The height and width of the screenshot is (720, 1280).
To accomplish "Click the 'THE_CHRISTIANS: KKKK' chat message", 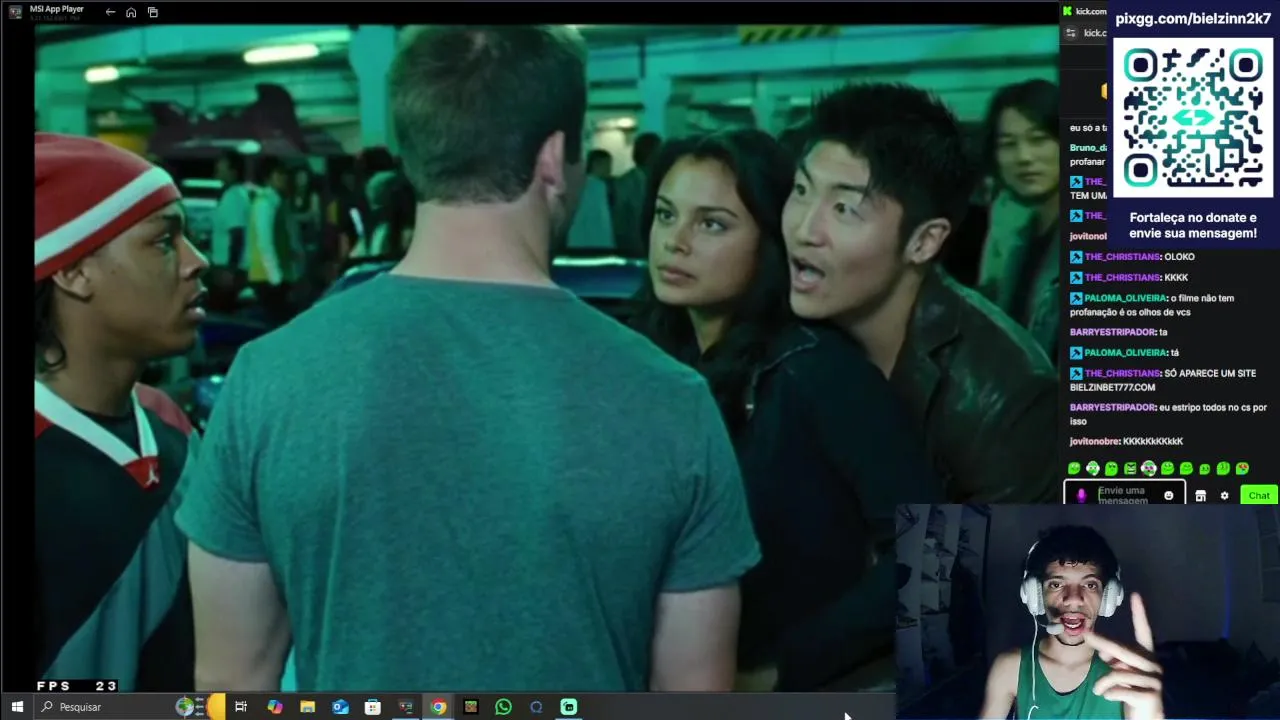I will pyautogui.click(x=1129, y=277).
